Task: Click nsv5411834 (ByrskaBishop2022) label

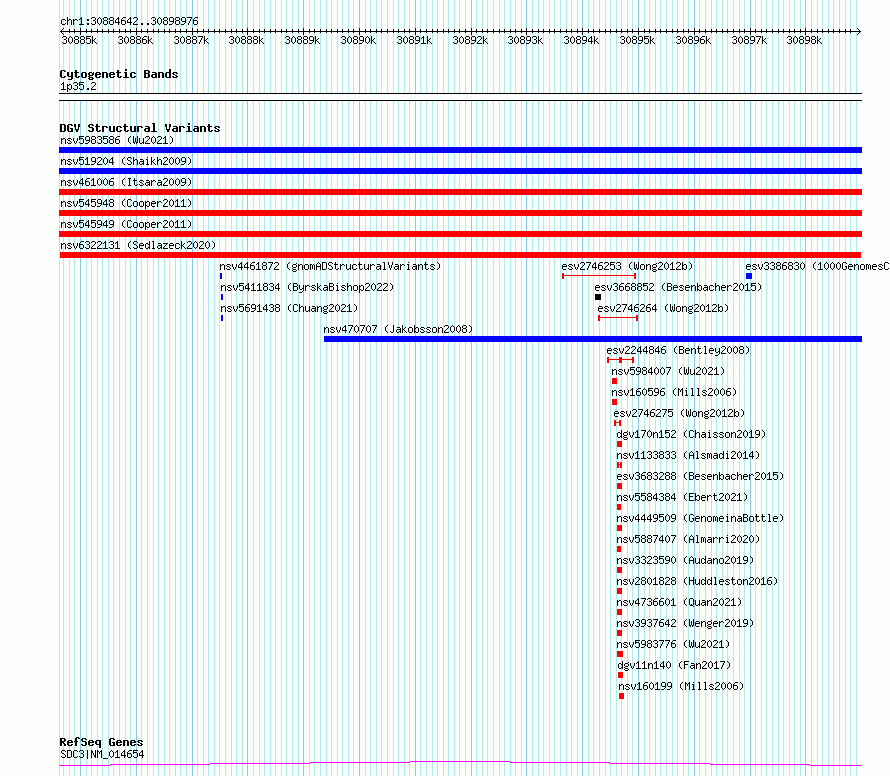Action: pyautogui.click(x=307, y=287)
